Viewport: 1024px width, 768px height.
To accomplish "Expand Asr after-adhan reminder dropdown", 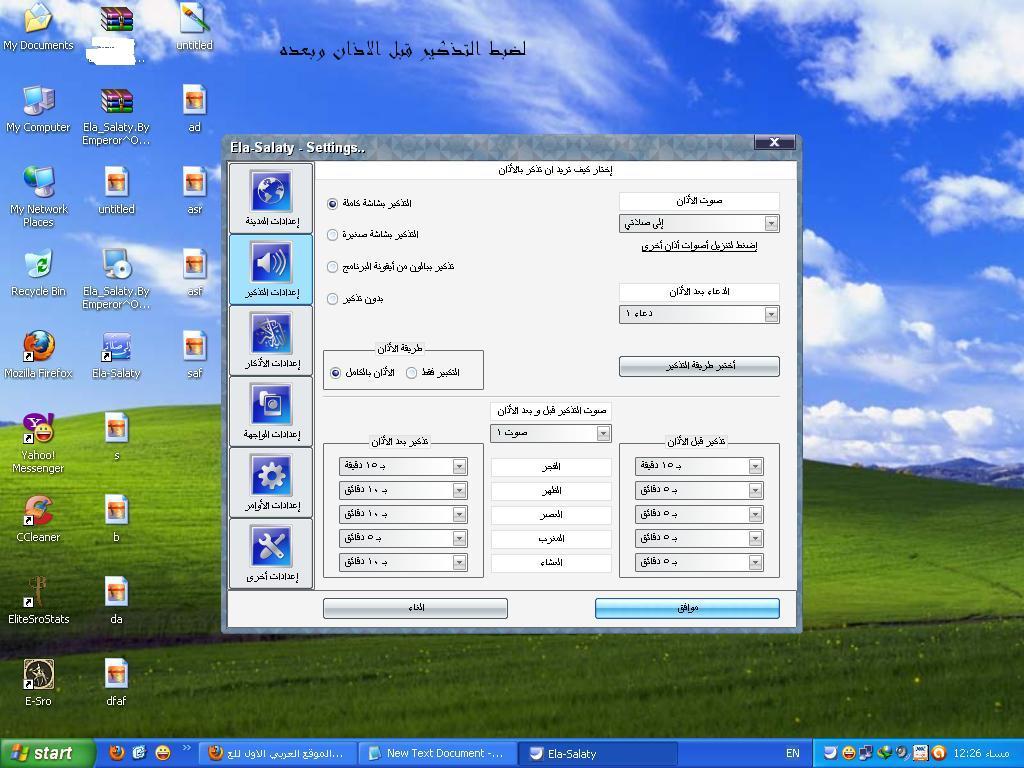I will [x=403, y=515].
